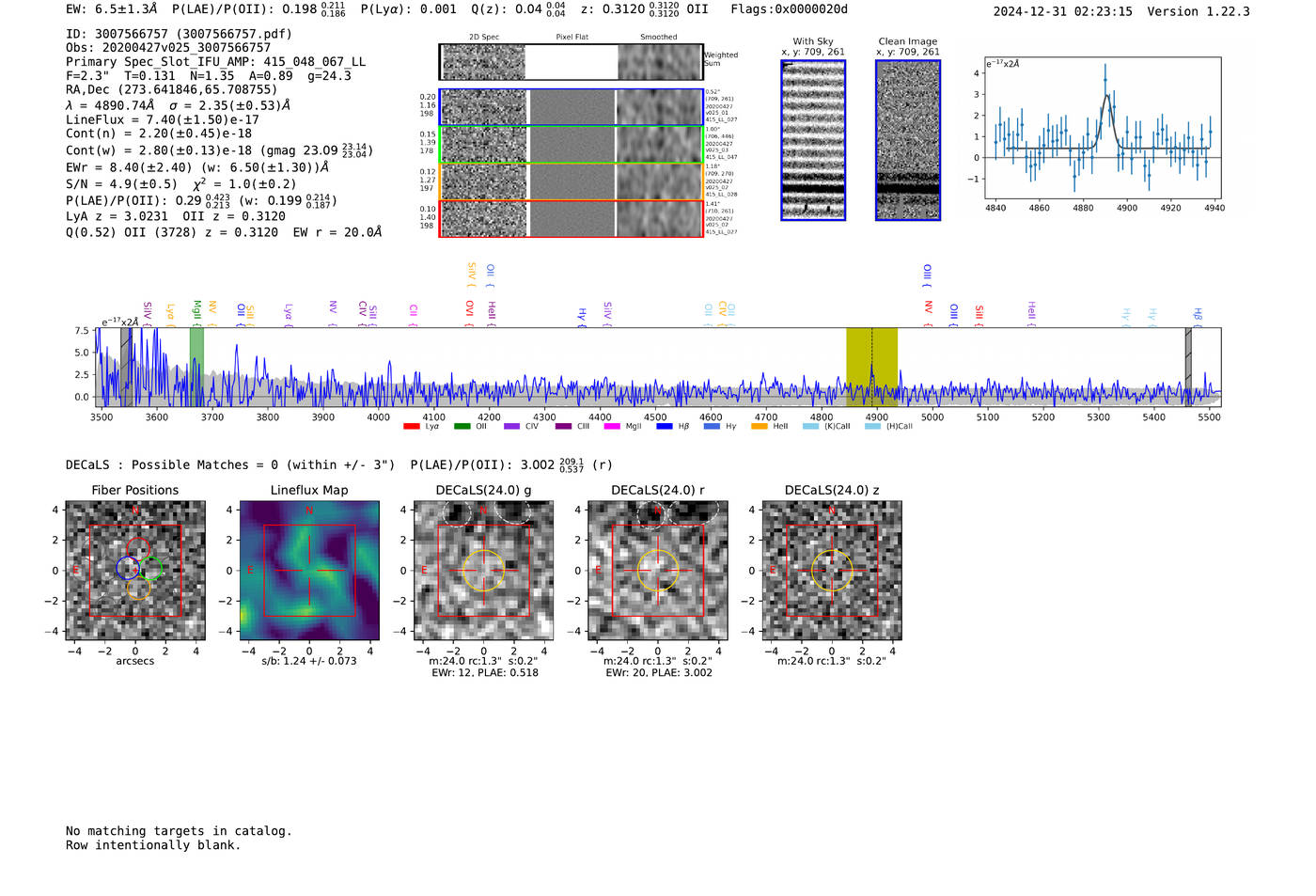The height and width of the screenshot is (896, 1316).
Task: Select the red-bordered fiber 2D spectrum row
Action: (571, 218)
